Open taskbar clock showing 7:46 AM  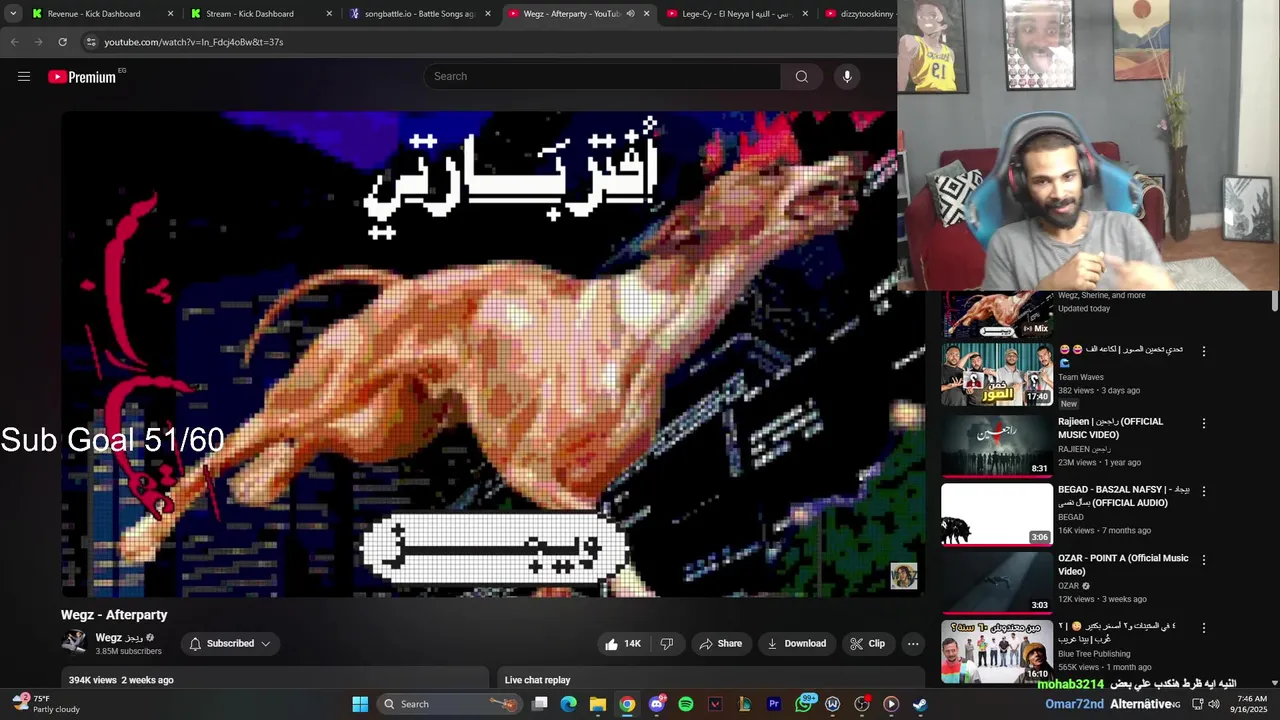[x=1252, y=704]
